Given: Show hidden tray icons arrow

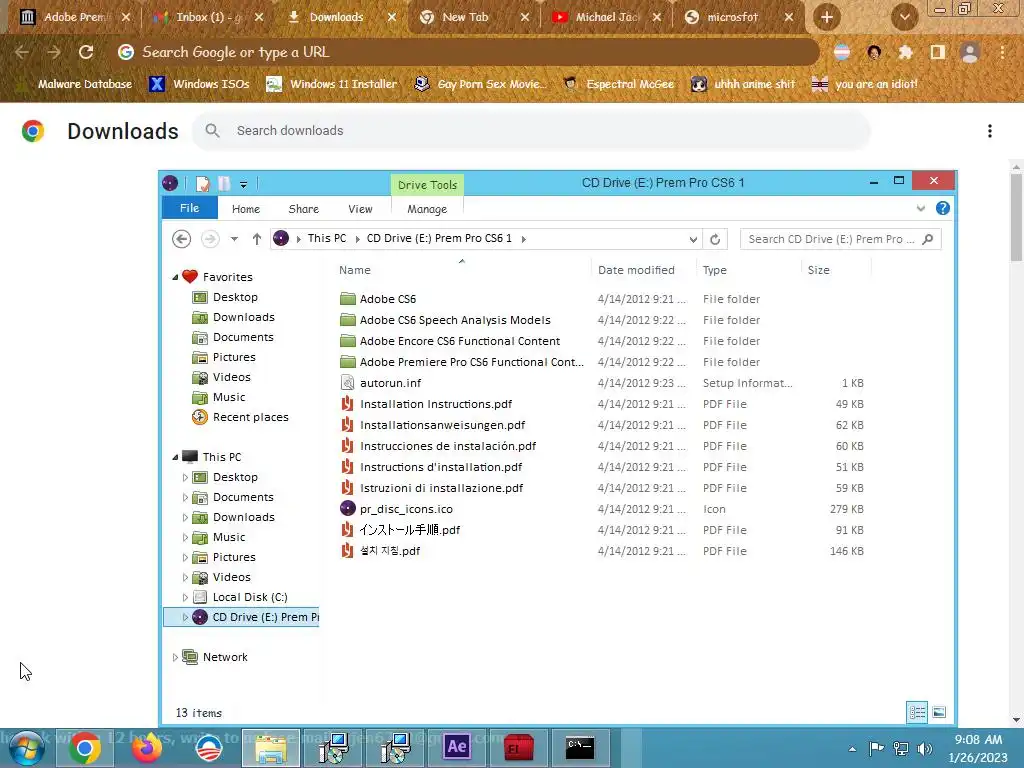Looking at the screenshot, I should tap(852, 749).
